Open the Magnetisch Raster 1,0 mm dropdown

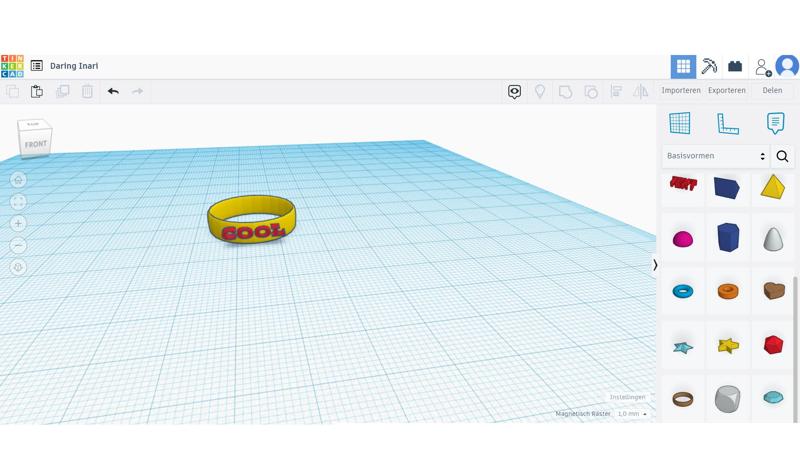click(632, 414)
